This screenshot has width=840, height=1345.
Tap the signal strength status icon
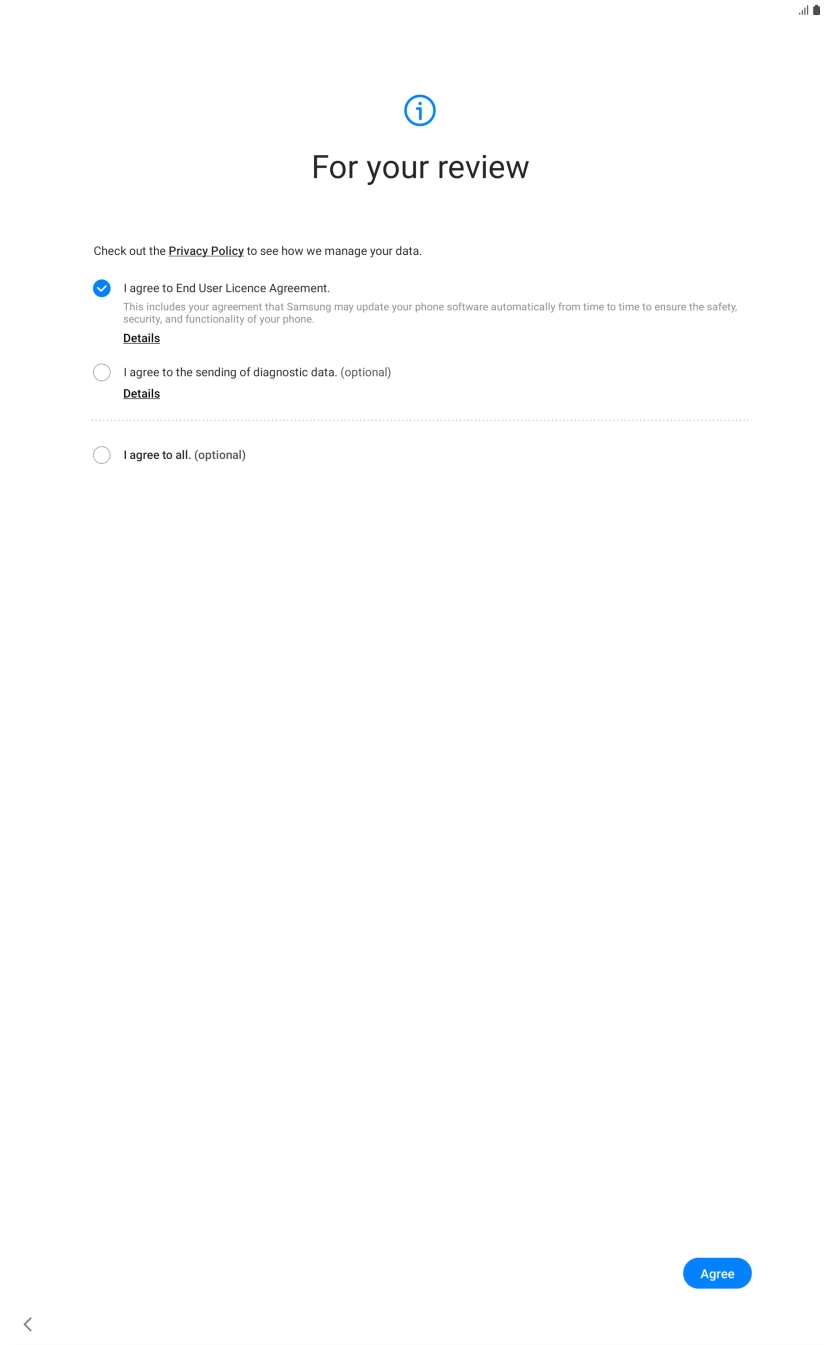pyautogui.click(x=803, y=10)
